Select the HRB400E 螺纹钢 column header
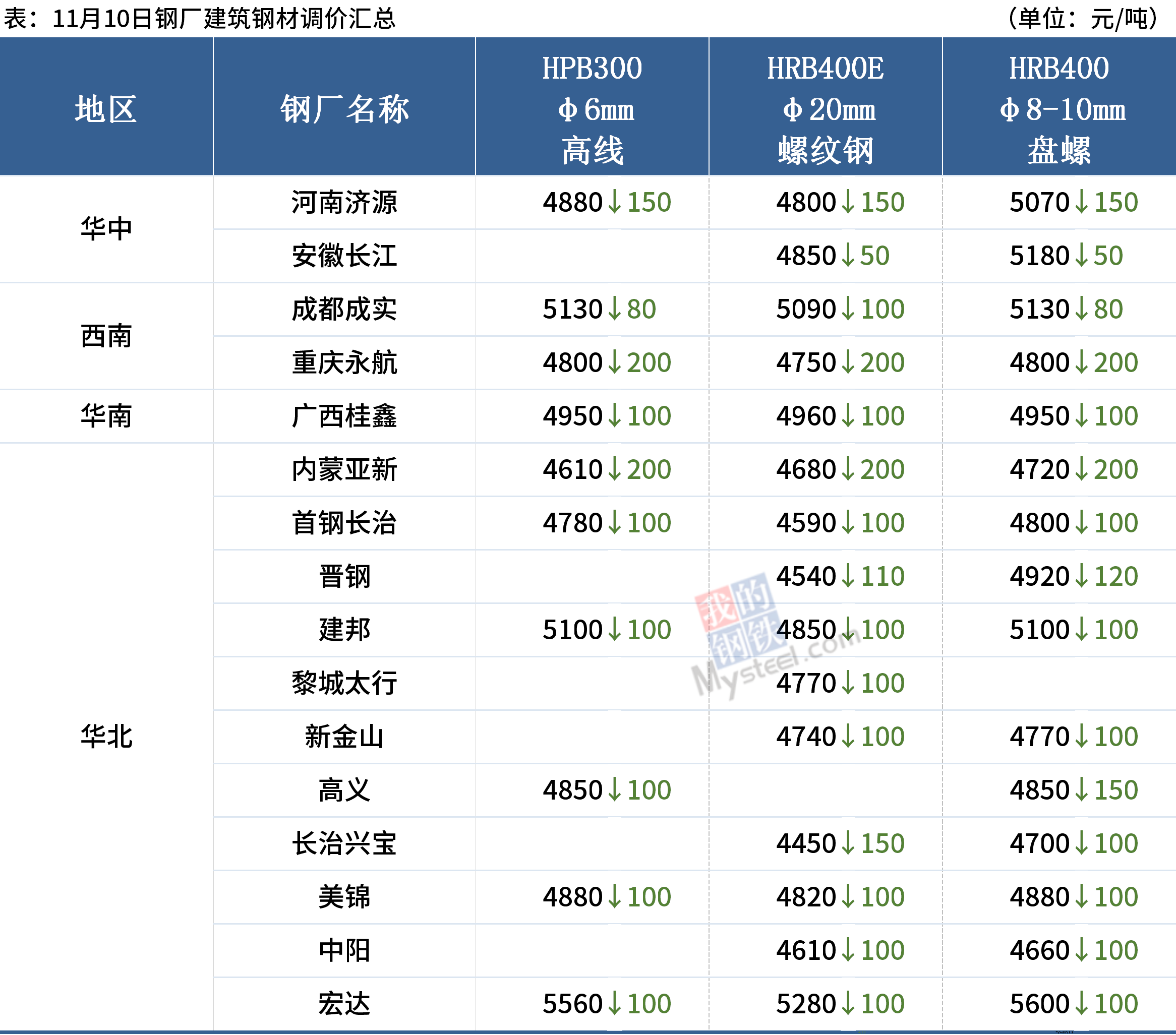The width and height of the screenshot is (1176, 1035). (x=826, y=108)
